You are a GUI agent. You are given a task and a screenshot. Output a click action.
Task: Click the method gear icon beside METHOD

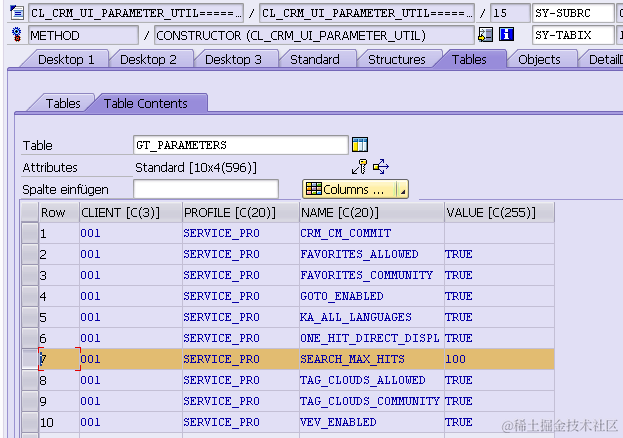click(x=17, y=35)
